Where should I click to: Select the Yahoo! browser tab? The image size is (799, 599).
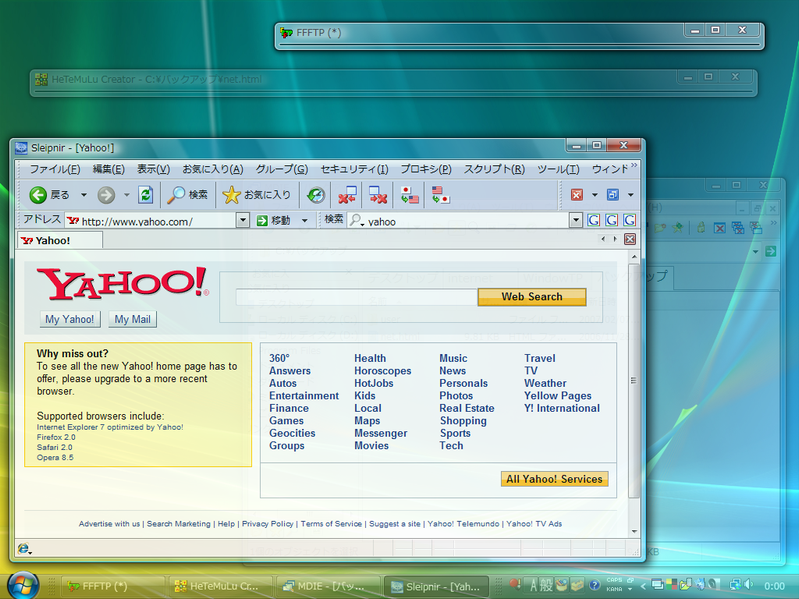[x=60, y=240]
